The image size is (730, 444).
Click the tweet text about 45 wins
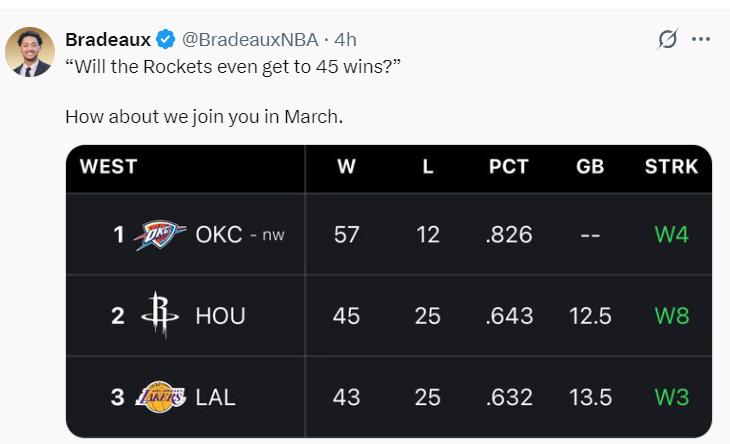tap(233, 67)
